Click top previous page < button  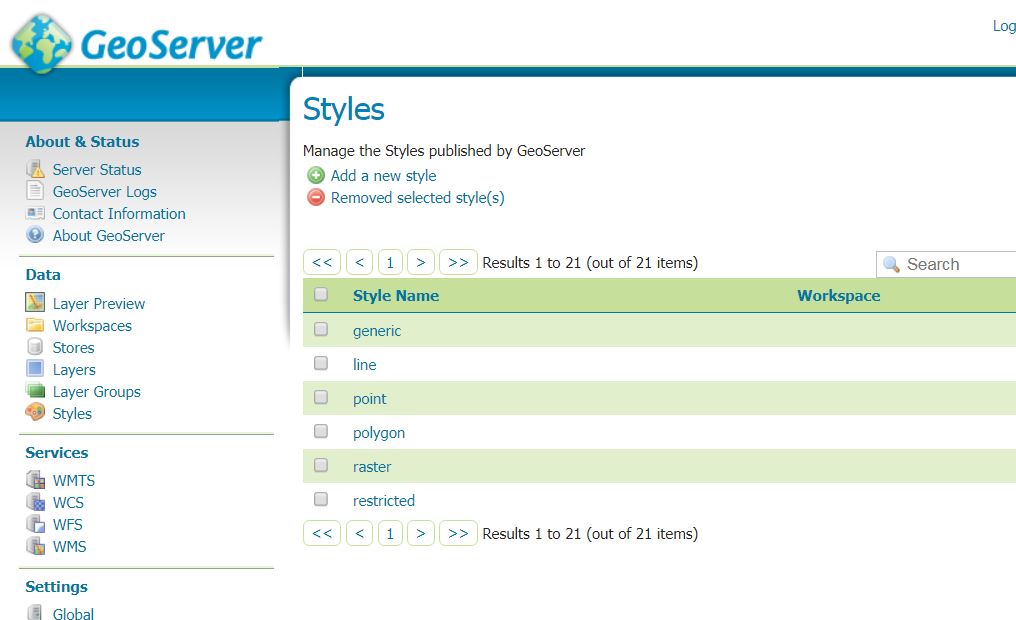(360, 262)
